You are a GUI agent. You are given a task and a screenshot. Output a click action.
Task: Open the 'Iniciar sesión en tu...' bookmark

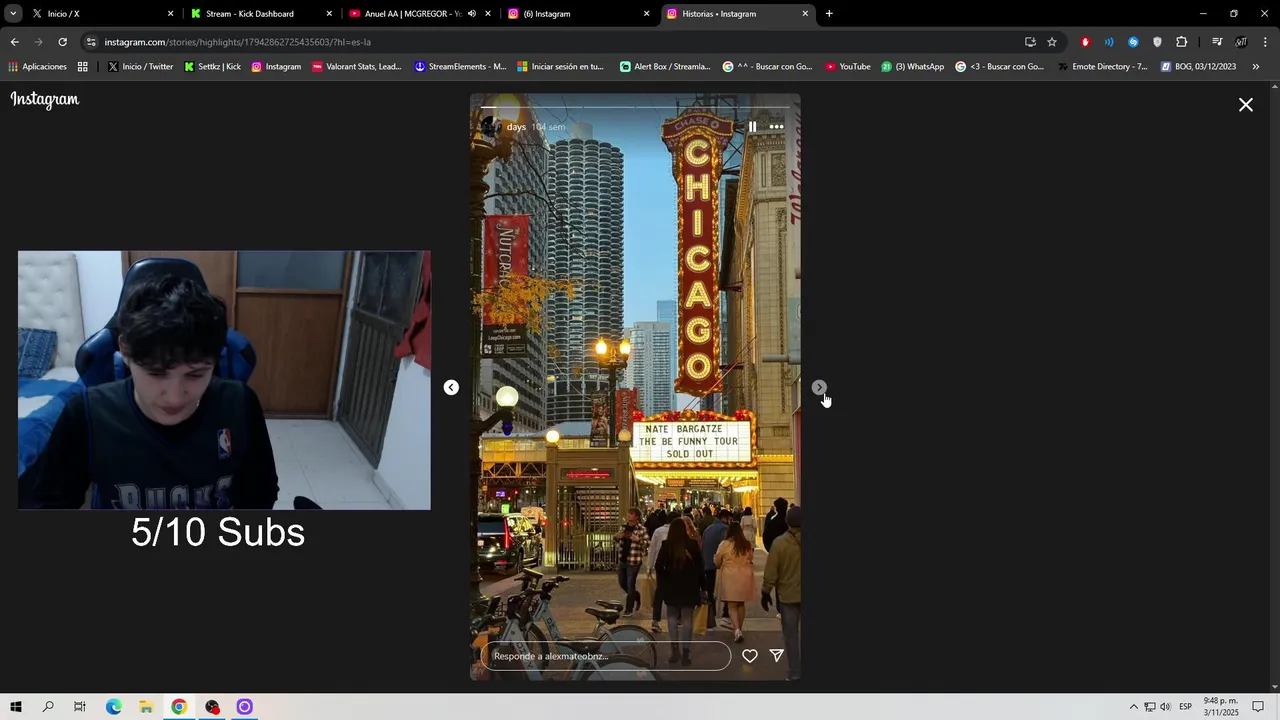(x=561, y=67)
